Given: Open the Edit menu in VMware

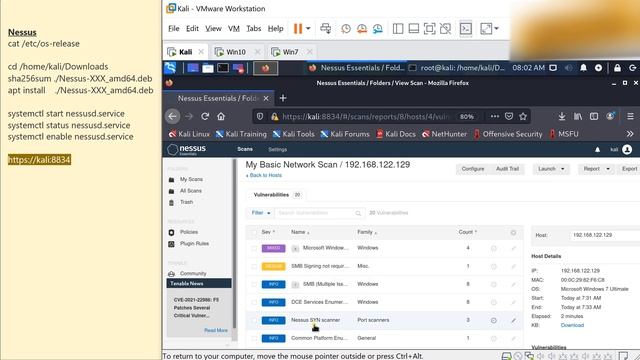Looking at the screenshot, I should point(192,29).
